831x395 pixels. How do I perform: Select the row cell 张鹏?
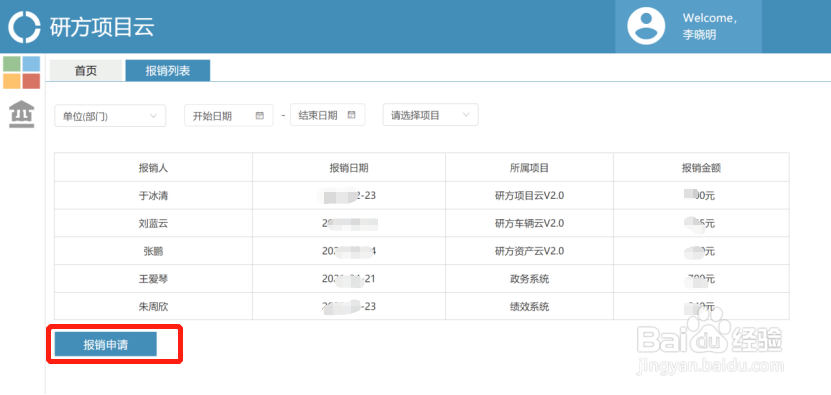pos(153,251)
